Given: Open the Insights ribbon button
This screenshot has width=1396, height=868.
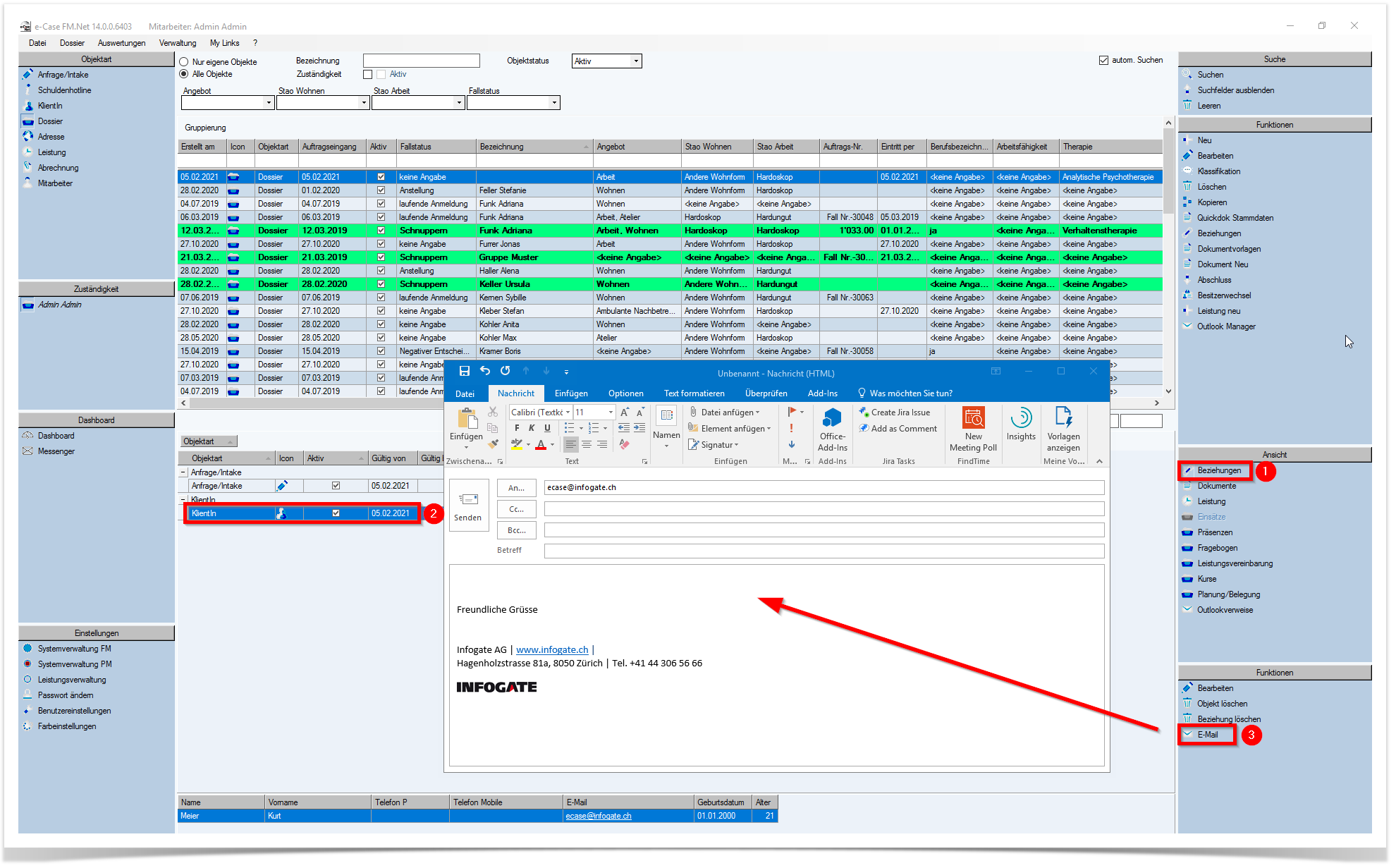Looking at the screenshot, I should point(1021,424).
